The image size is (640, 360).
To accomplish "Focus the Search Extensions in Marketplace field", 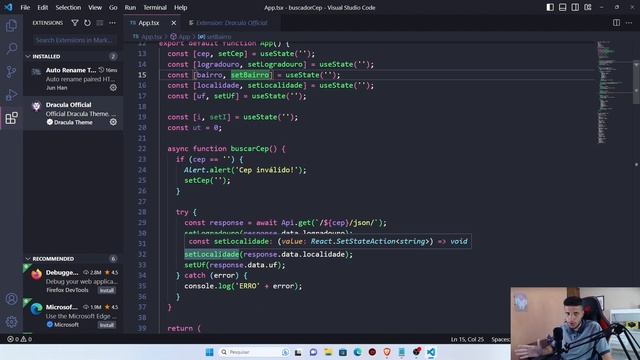I will pyautogui.click(x=73, y=40).
